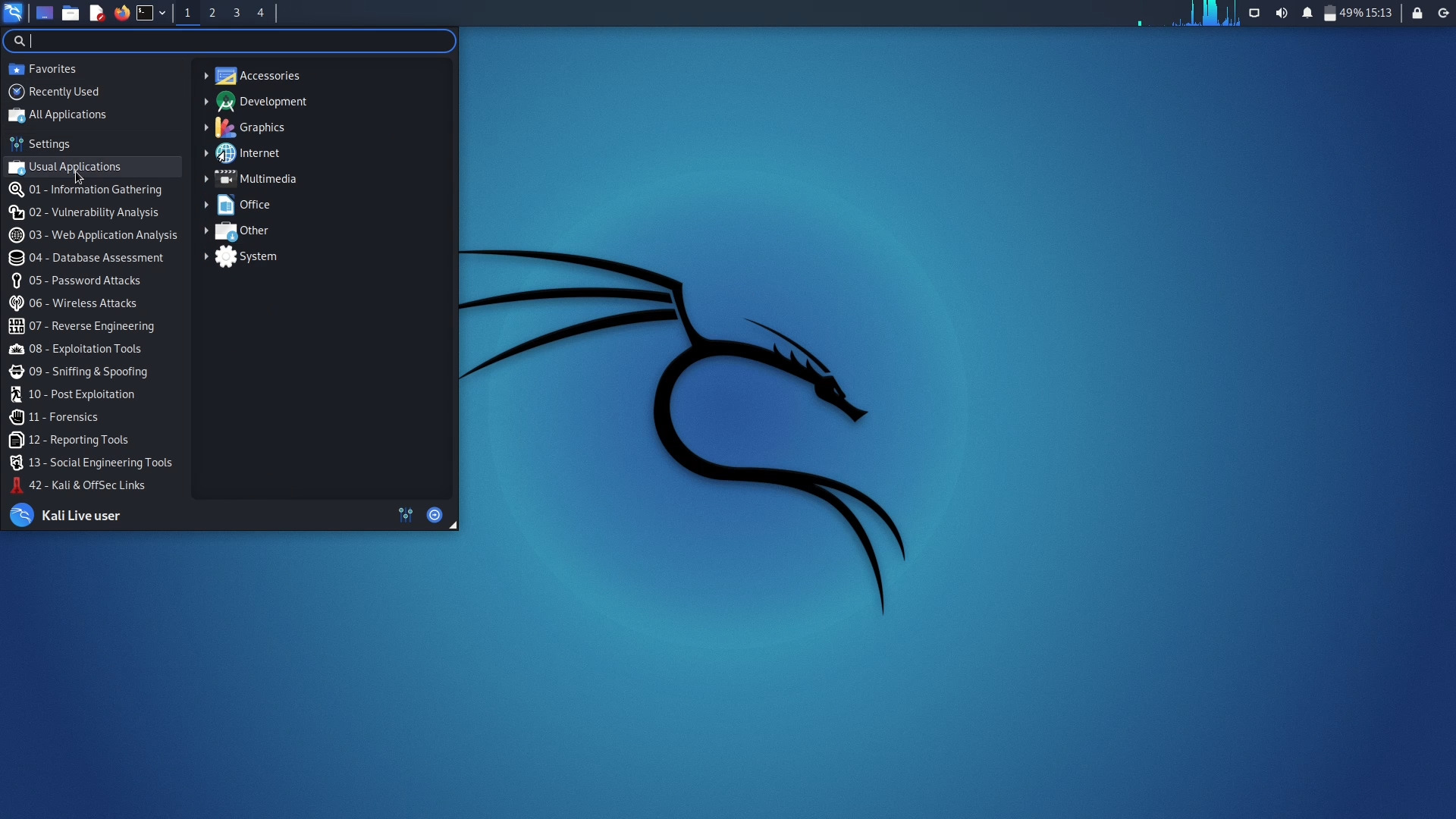Screen dimensions: 1456x819
Task: Click the battery 49% indicator
Action: 1344,13
